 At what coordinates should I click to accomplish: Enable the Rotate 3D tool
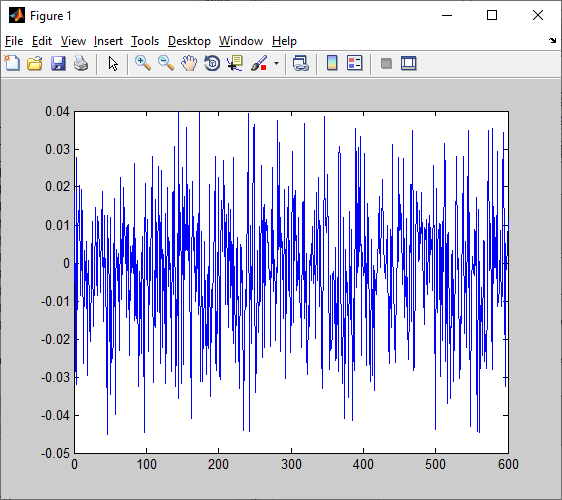pos(212,63)
